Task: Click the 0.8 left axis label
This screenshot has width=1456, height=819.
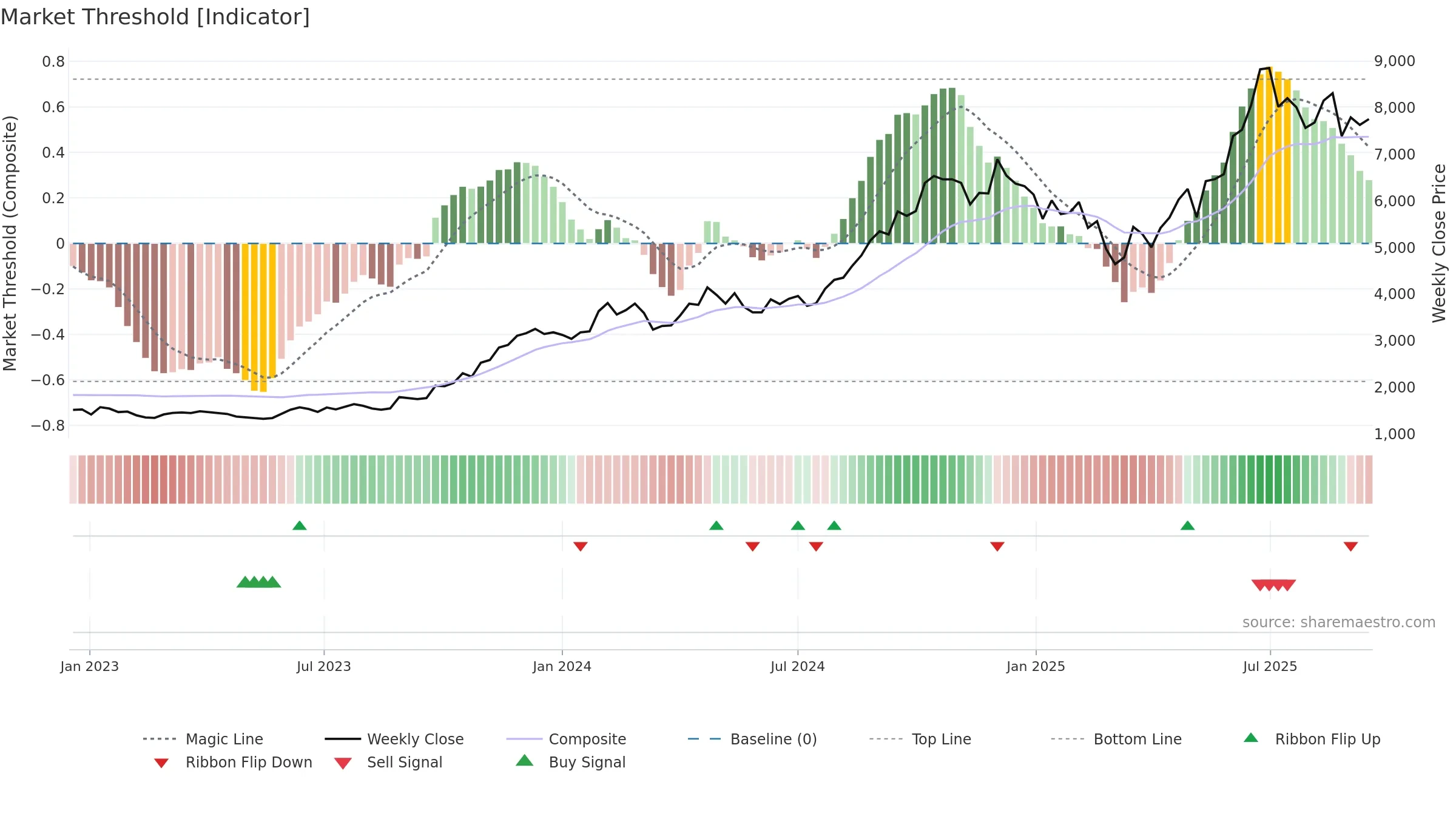Action: (x=53, y=61)
